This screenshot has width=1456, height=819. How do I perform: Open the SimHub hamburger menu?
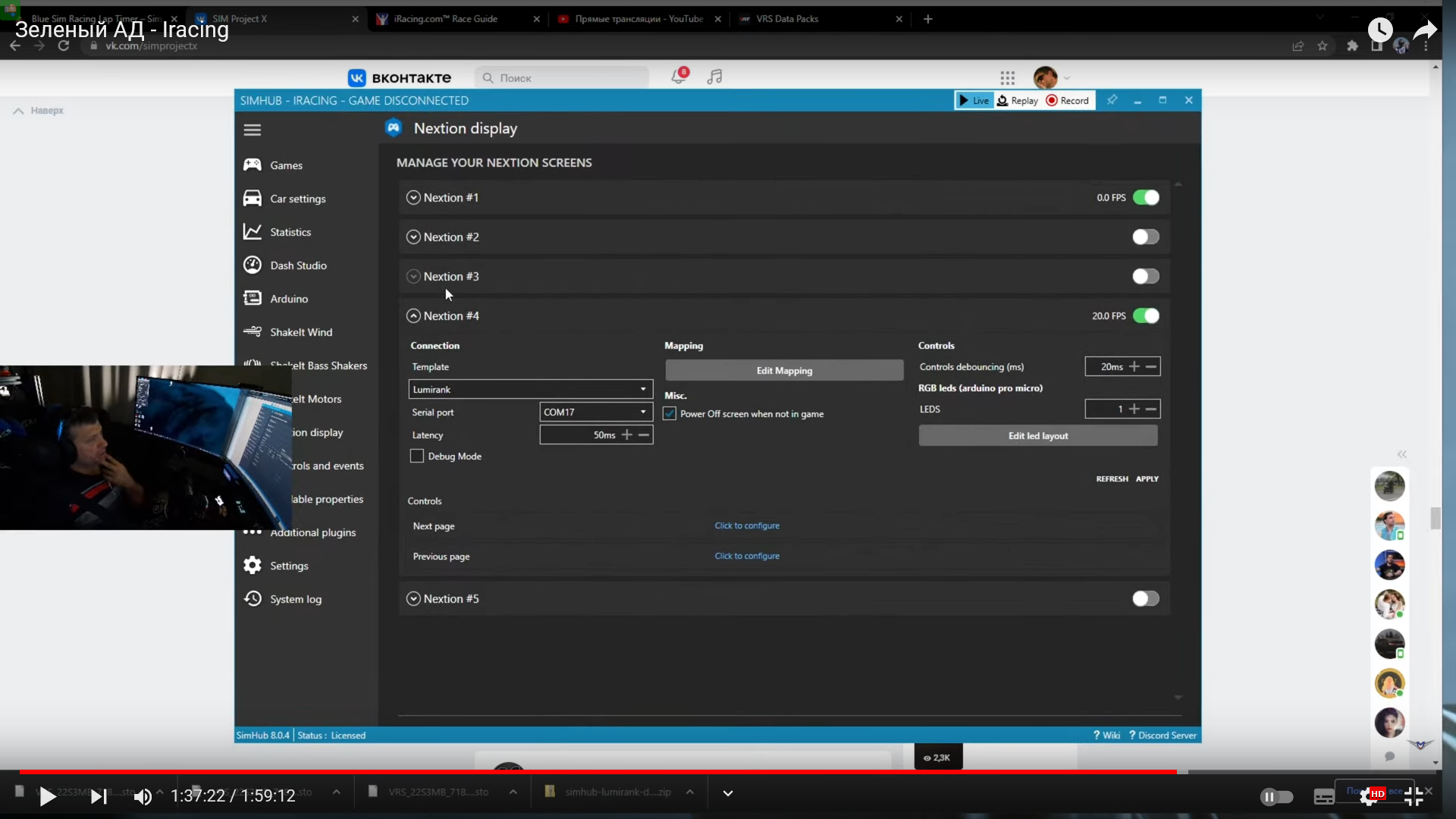click(x=253, y=130)
